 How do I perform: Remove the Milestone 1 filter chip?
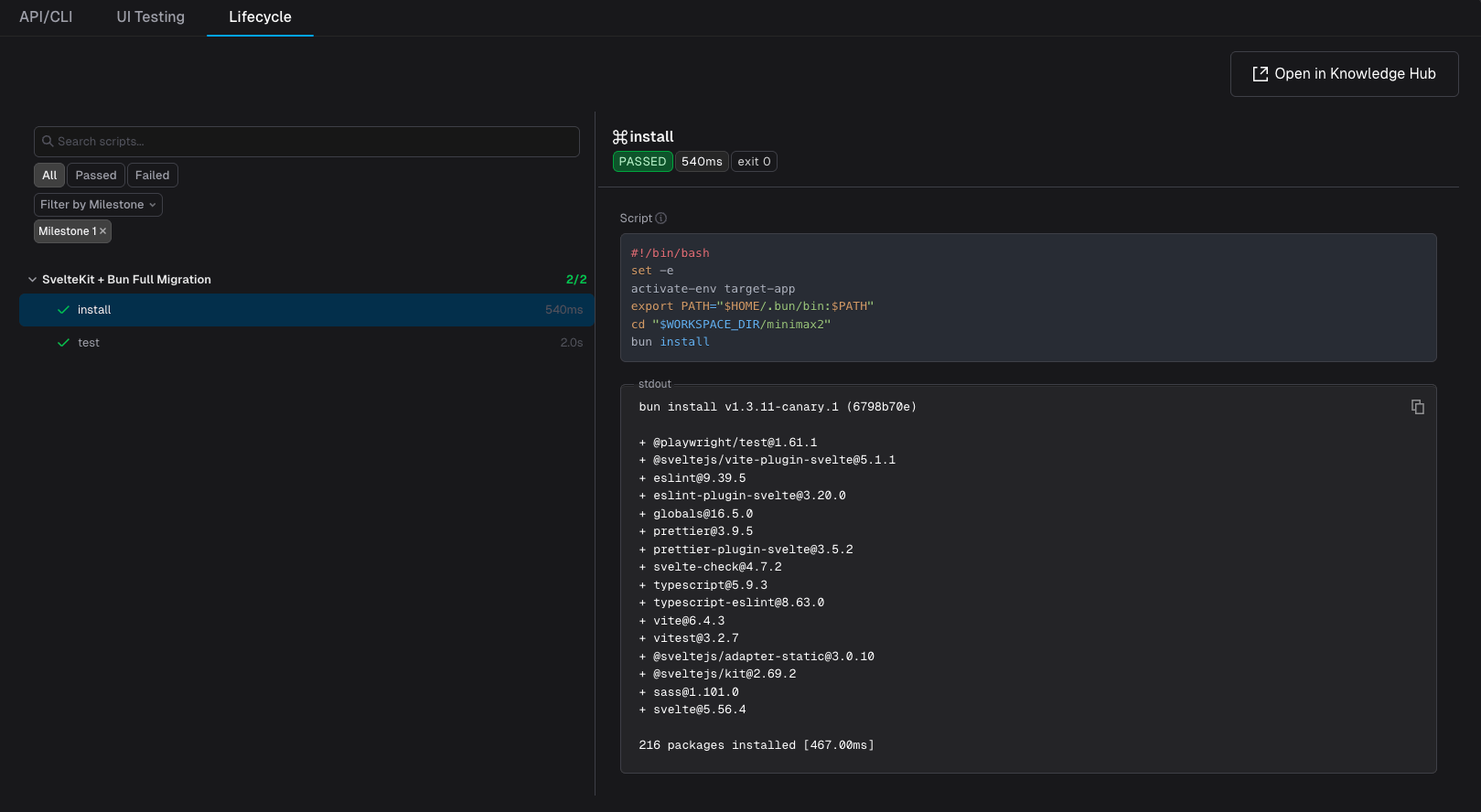click(103, 231)
